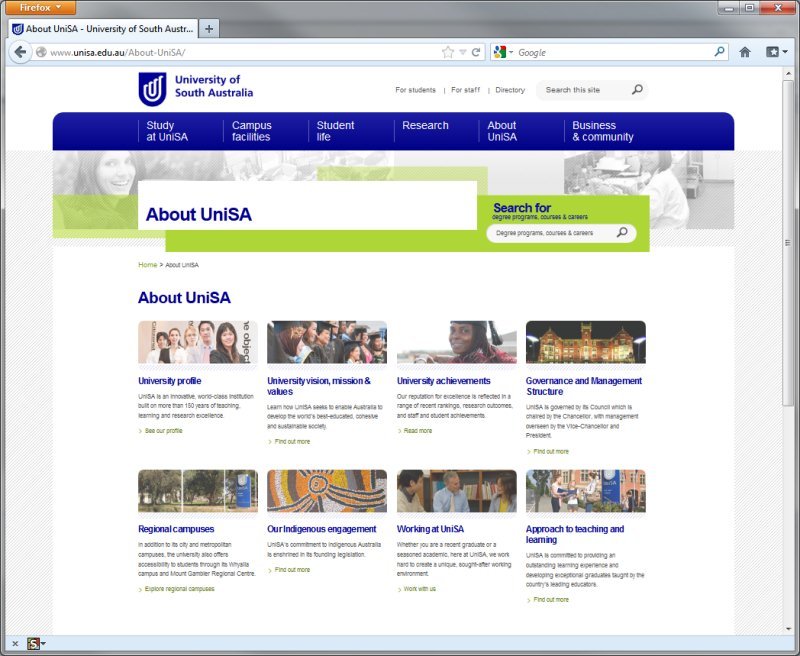
Task: Open the Firefox application menu
Action: (x=40, y=7)
